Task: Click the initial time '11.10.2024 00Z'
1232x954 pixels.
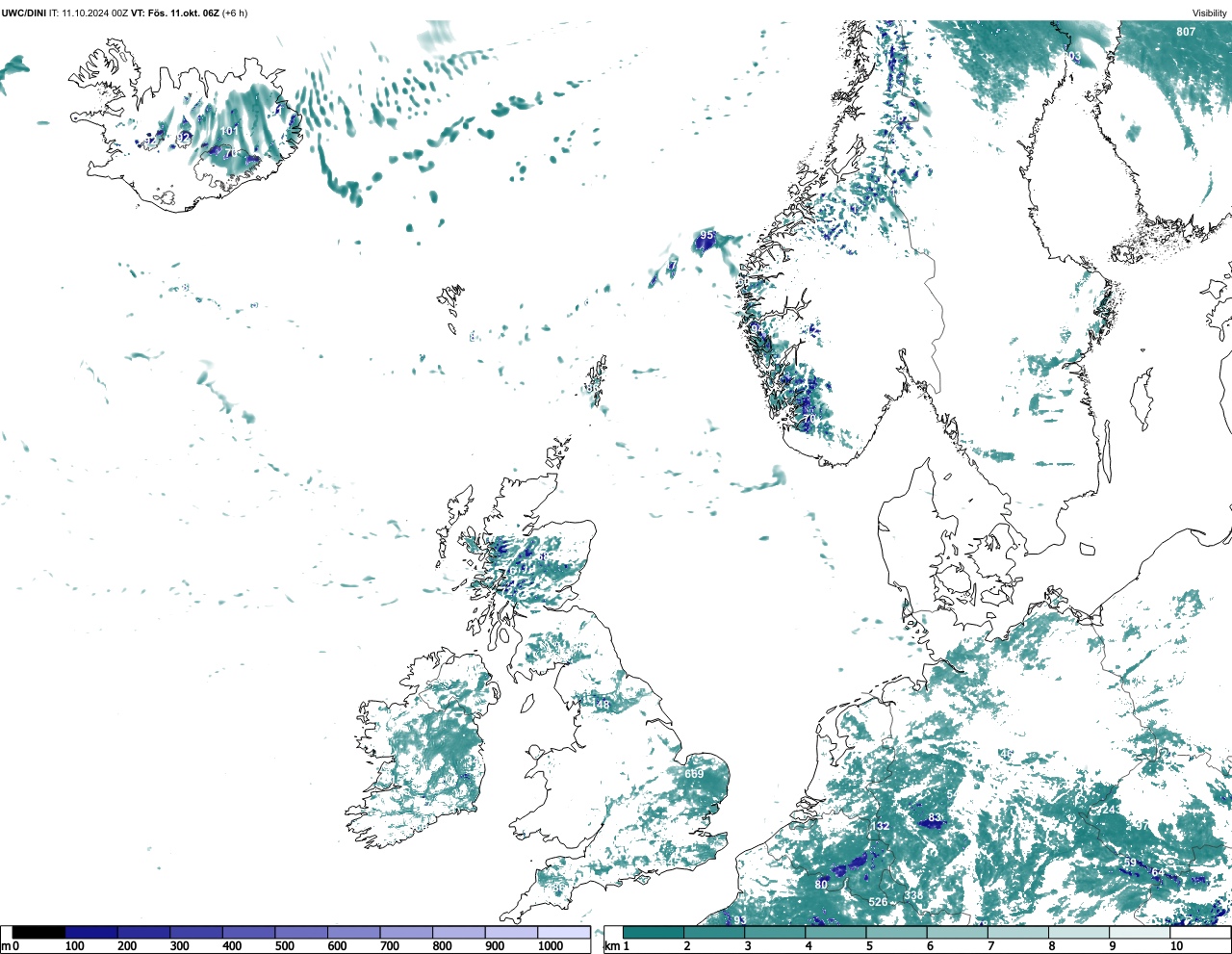Action: coord(94,12)
